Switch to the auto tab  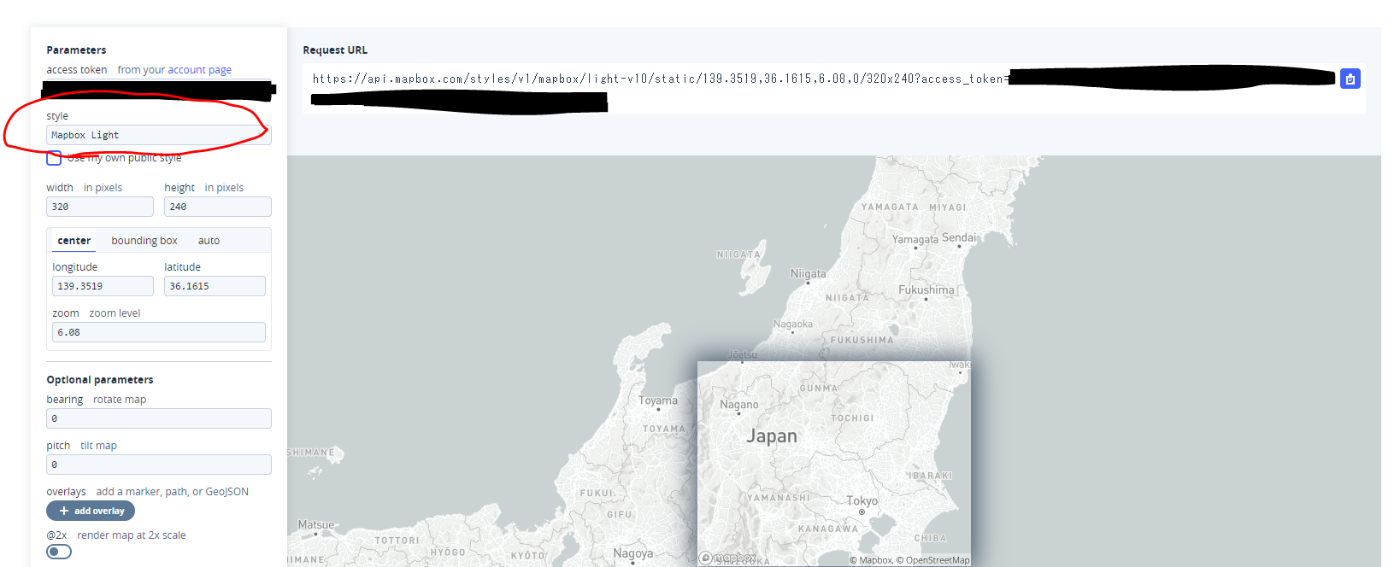pos(209,241)
